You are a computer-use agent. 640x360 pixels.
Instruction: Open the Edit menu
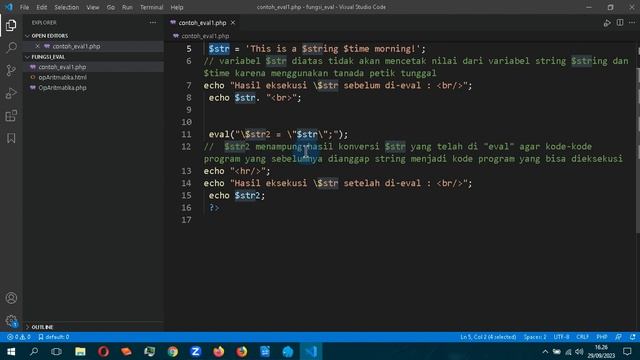pyautogui.click(x=41, y=7)
